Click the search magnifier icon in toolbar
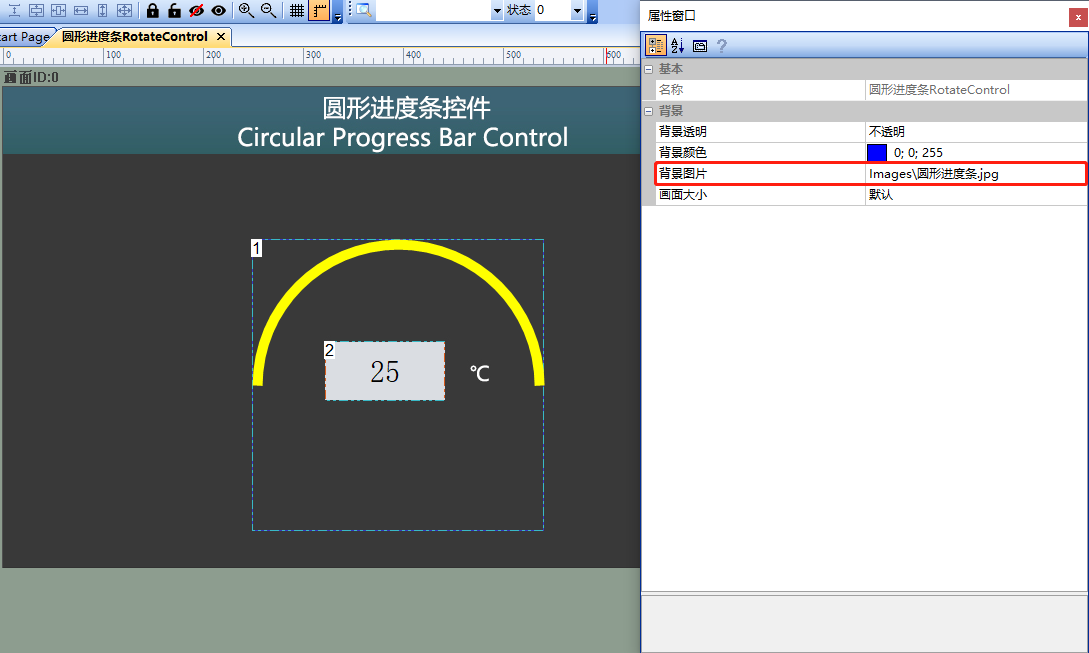Screen dimensions: 1089x653 point(364,10)
